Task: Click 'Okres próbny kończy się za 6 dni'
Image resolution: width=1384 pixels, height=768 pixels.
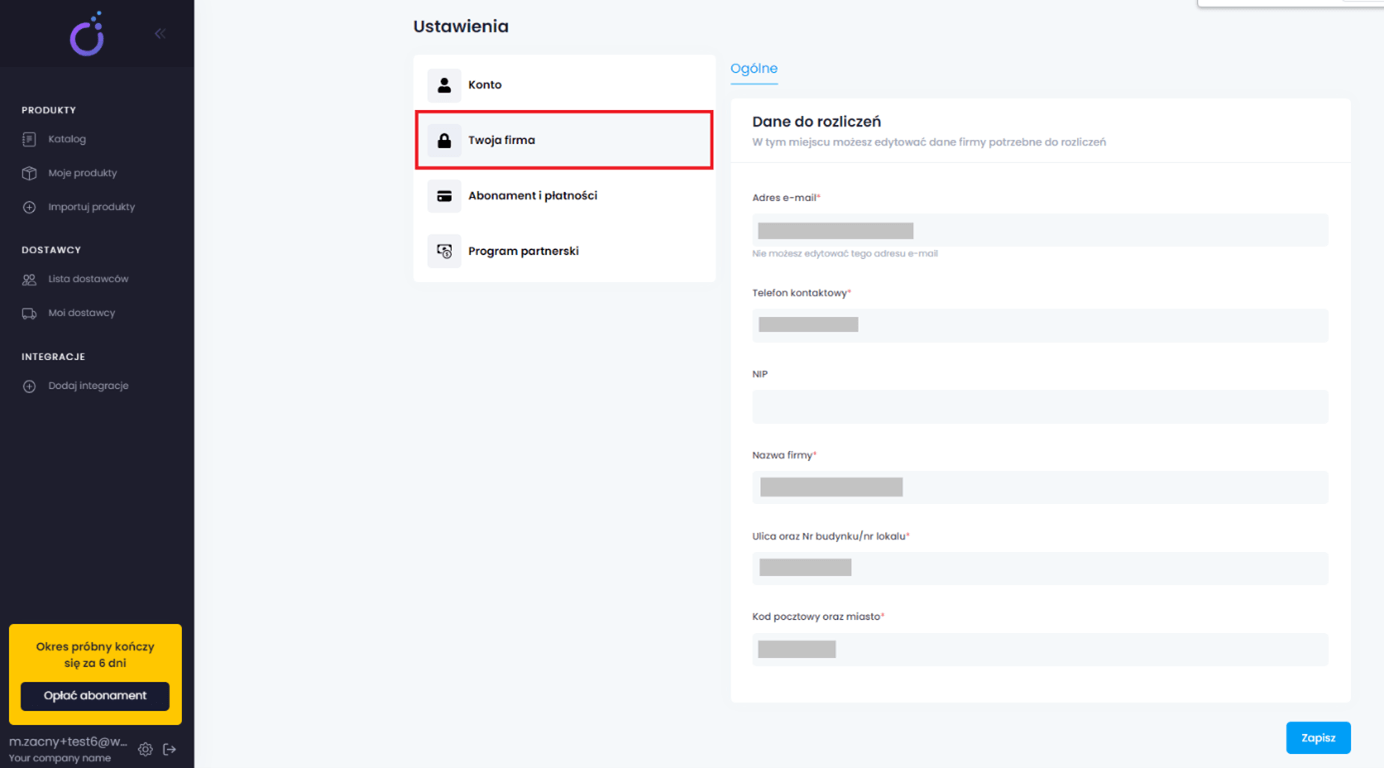Action: (x=95, y=655)
